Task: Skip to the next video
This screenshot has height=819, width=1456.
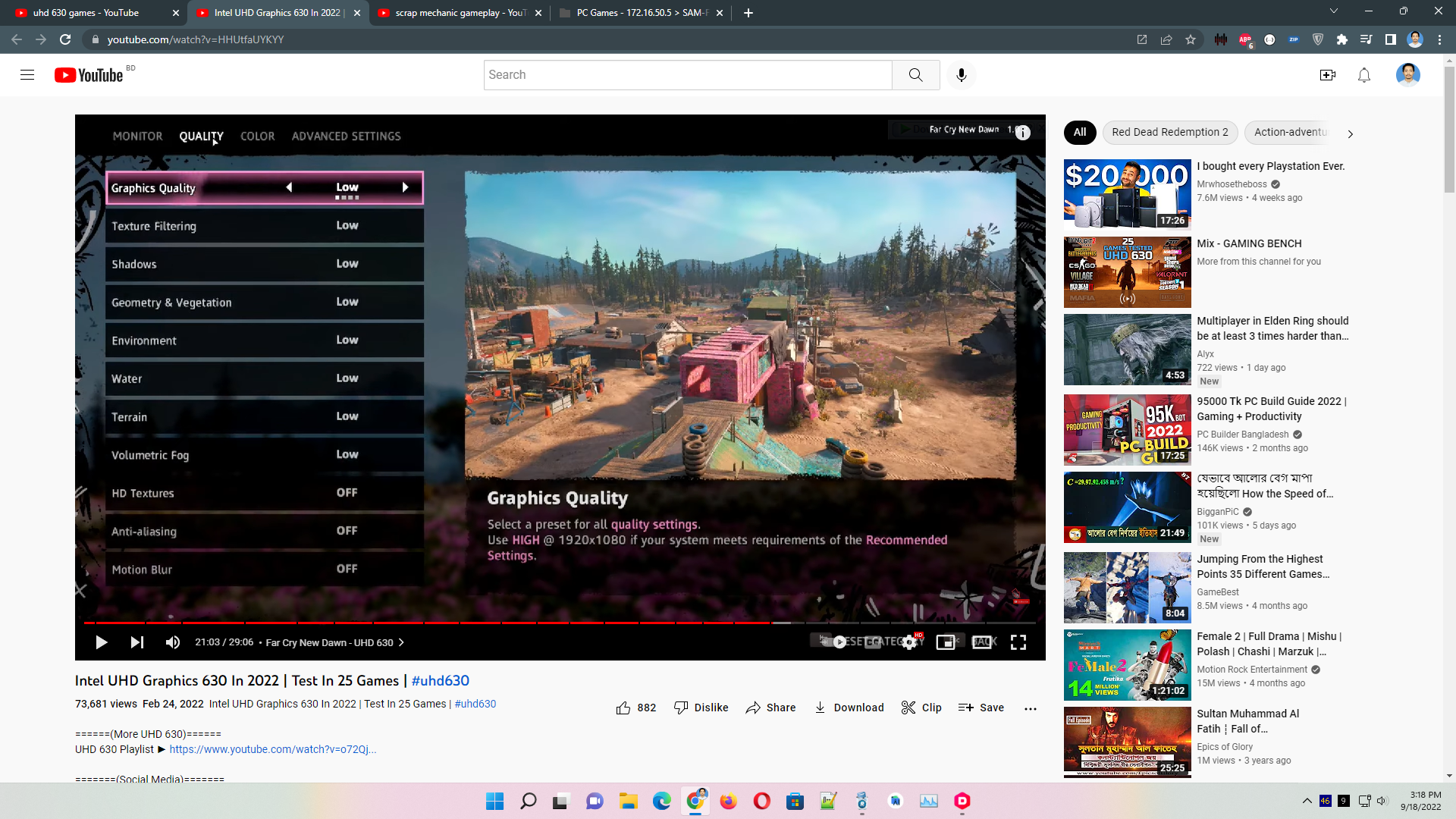Action: [136, 642]
